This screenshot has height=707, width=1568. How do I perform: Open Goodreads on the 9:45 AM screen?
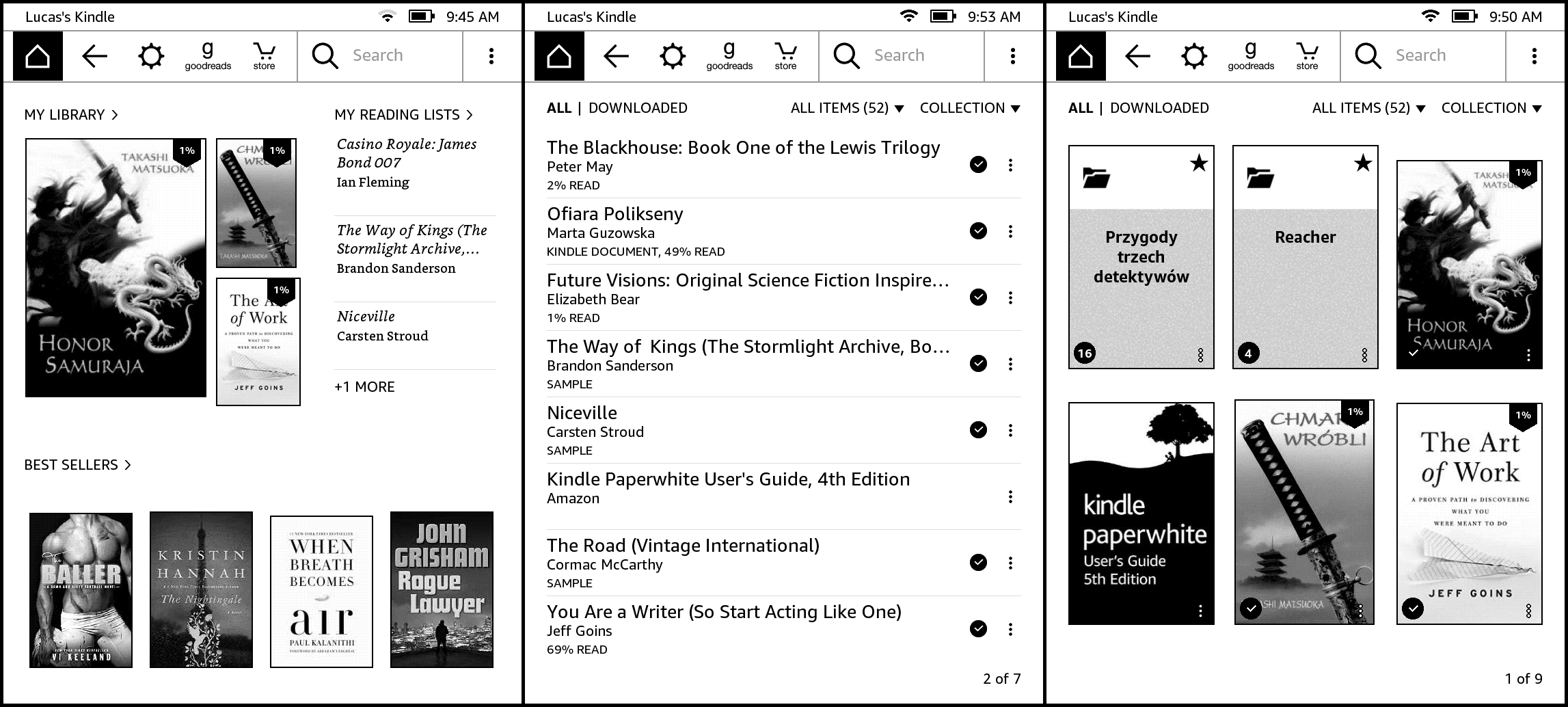pyautogui.click(x=208, y=56)
